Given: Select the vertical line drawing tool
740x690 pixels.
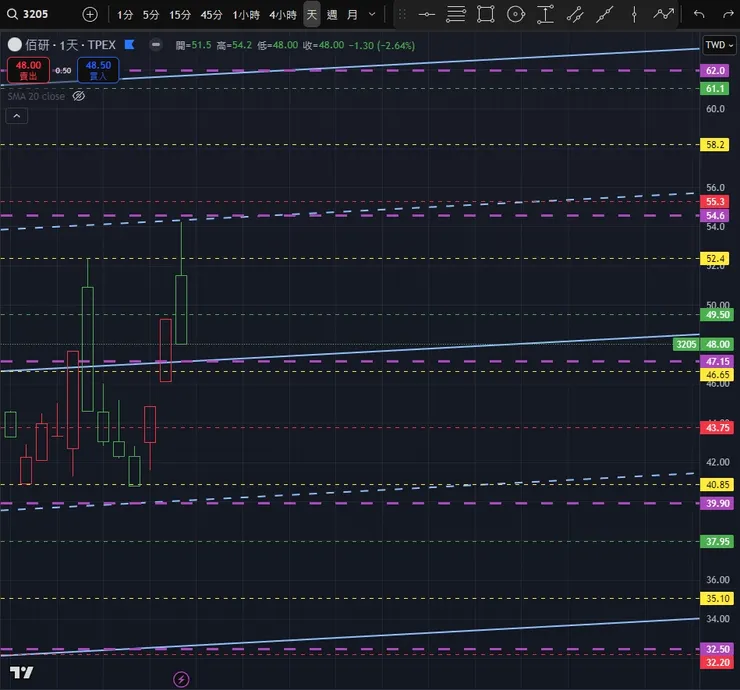Looking at the screenshot, I should [x=634, y=15].
